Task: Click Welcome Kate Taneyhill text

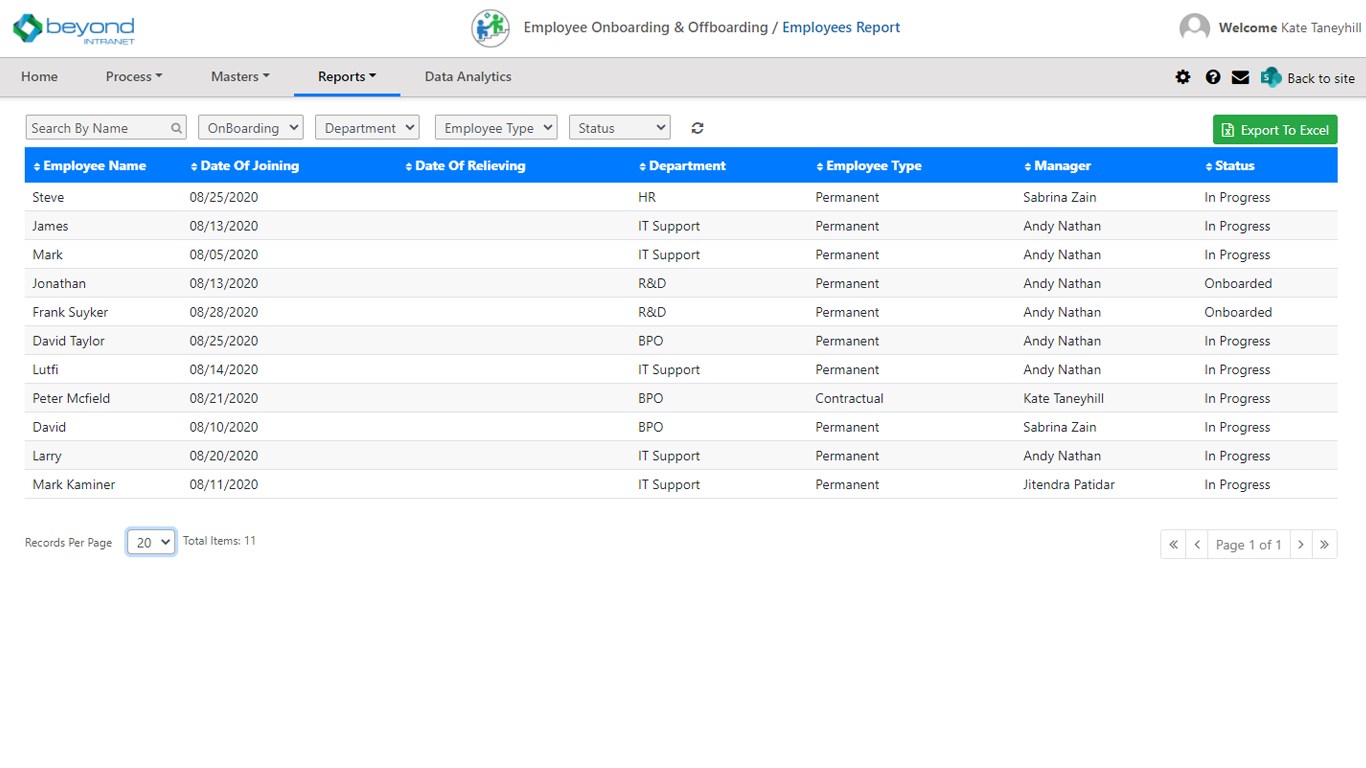Action: coord(1290,28)
